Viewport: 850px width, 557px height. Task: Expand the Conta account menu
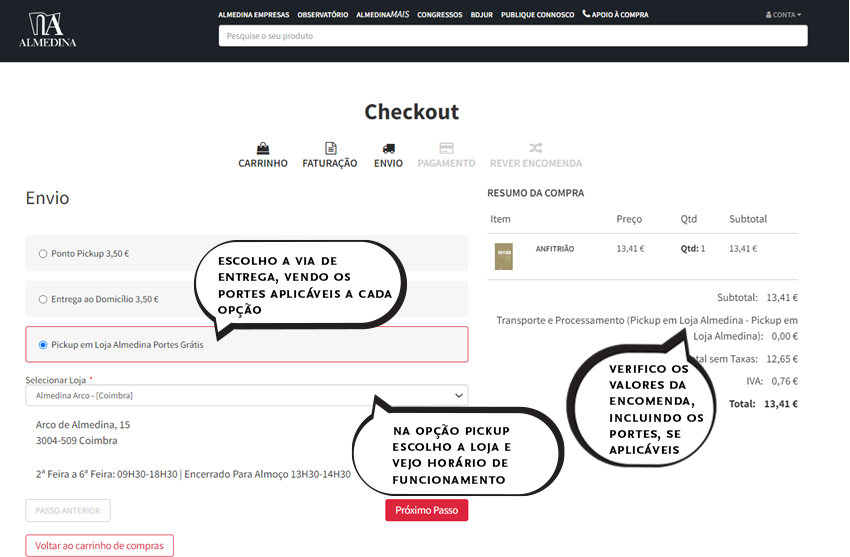pyautogui.click(x=783, y=15)
